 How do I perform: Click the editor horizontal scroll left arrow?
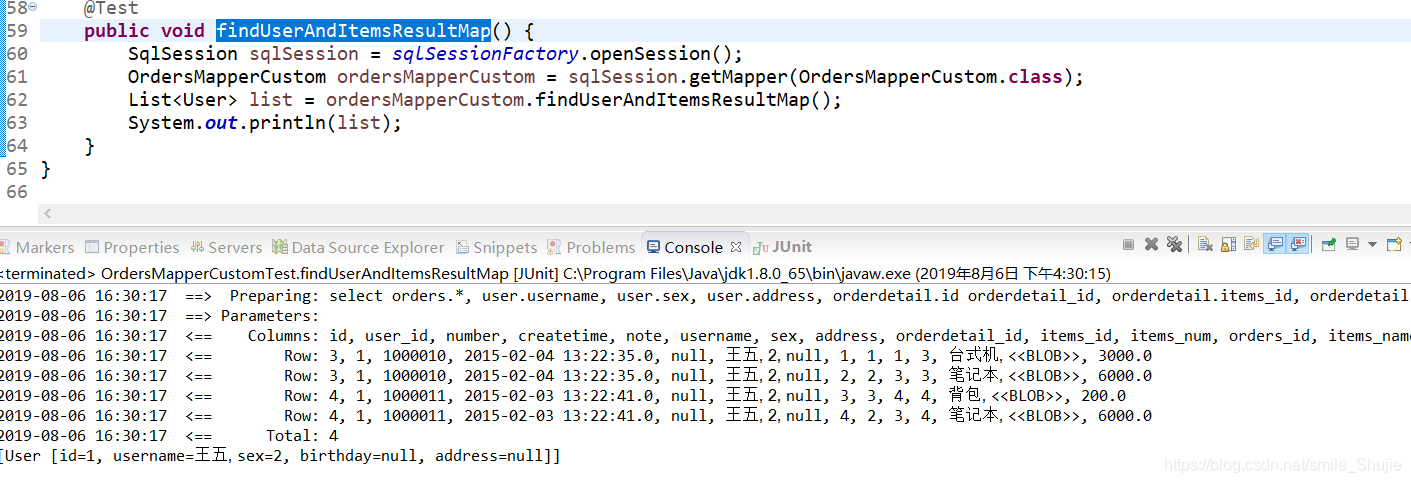47,214
